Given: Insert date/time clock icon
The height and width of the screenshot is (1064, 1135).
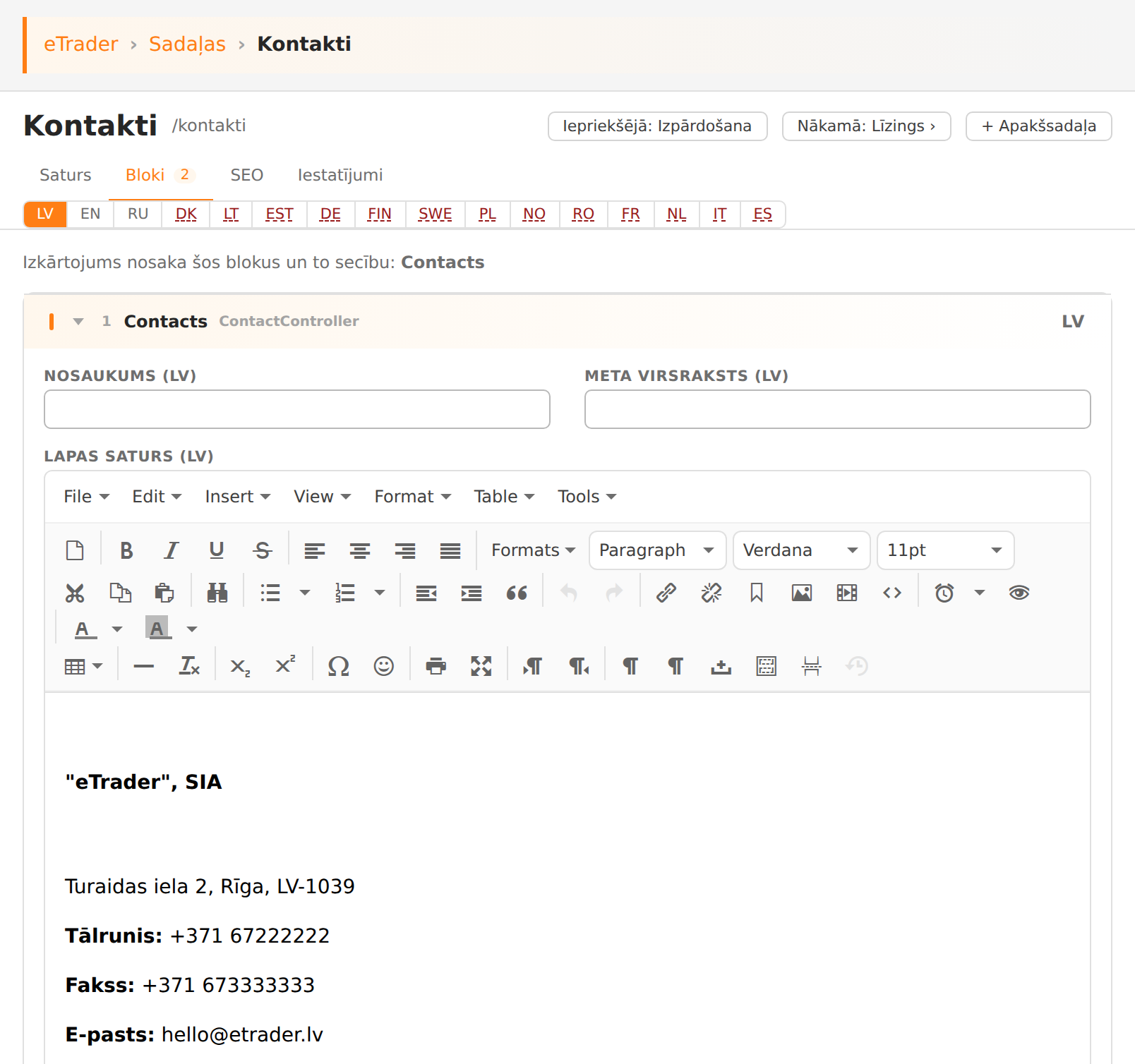Looking at the screenshot, I should (x=944, y=593).
